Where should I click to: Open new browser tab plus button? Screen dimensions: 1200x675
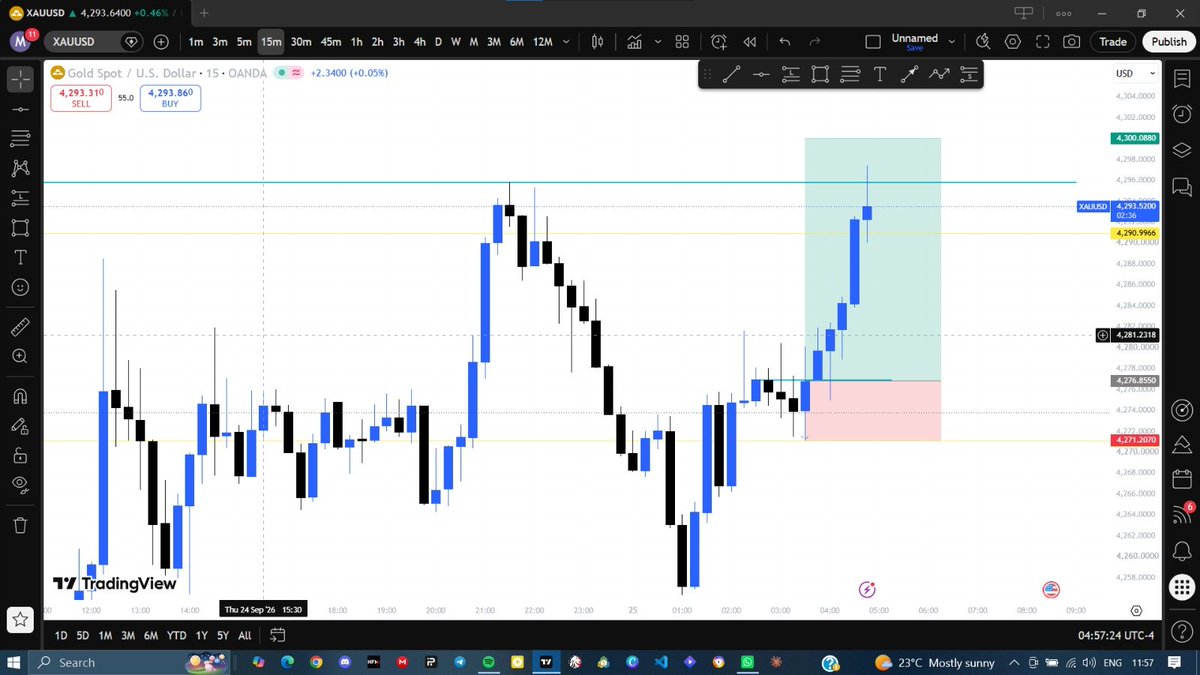pyautogui.click(x=204, y=13)
